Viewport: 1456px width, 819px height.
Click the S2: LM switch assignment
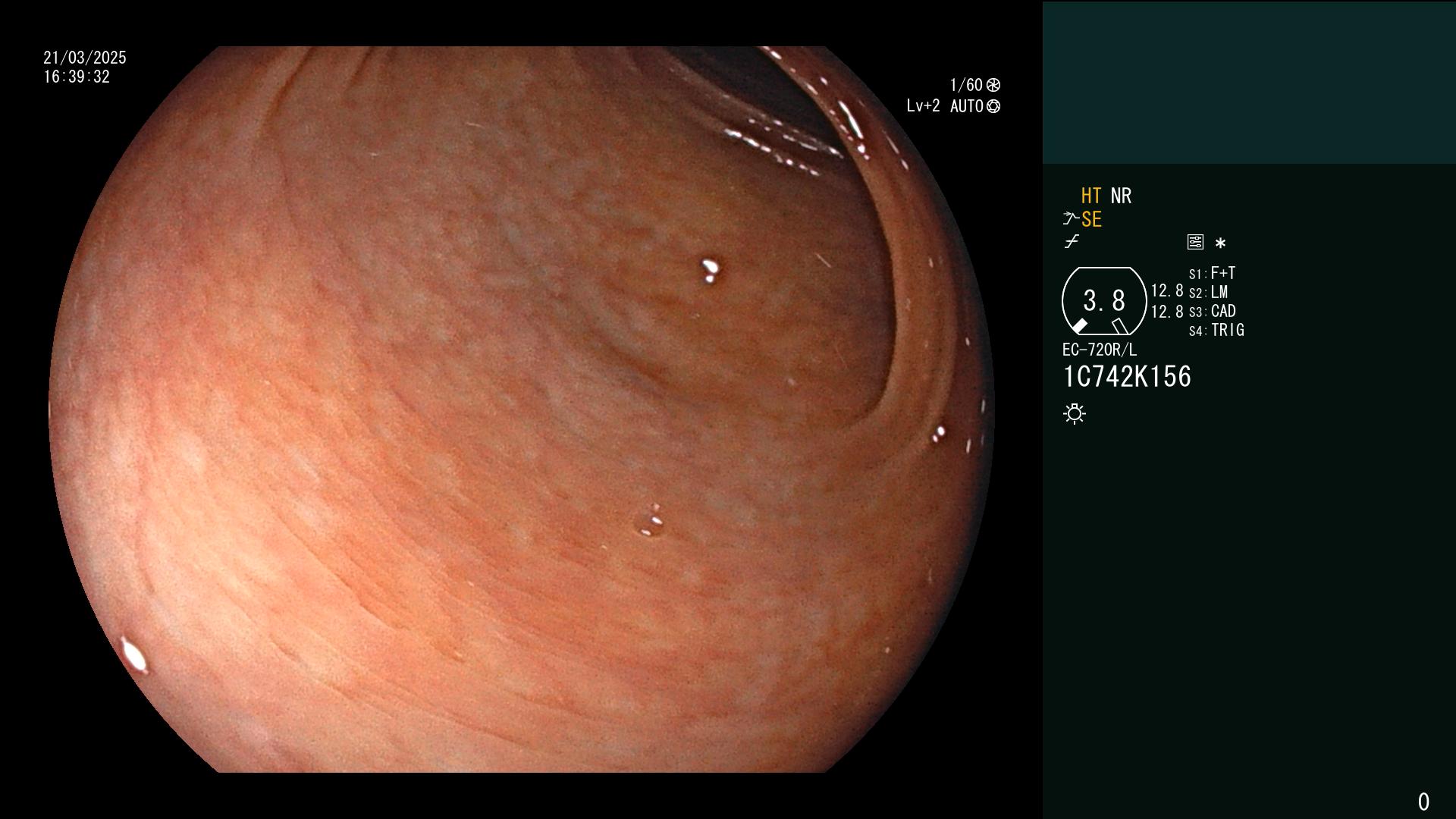(x=1208, y=292)
